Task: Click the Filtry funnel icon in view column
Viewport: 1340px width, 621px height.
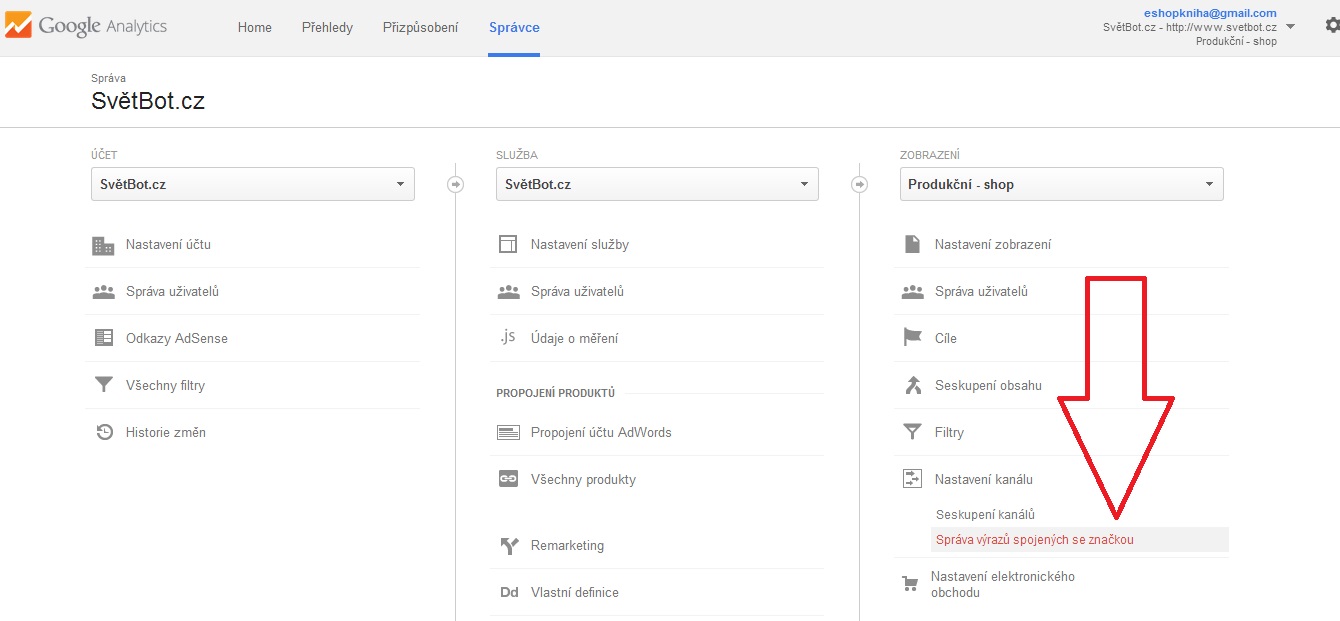Action: 912,432
